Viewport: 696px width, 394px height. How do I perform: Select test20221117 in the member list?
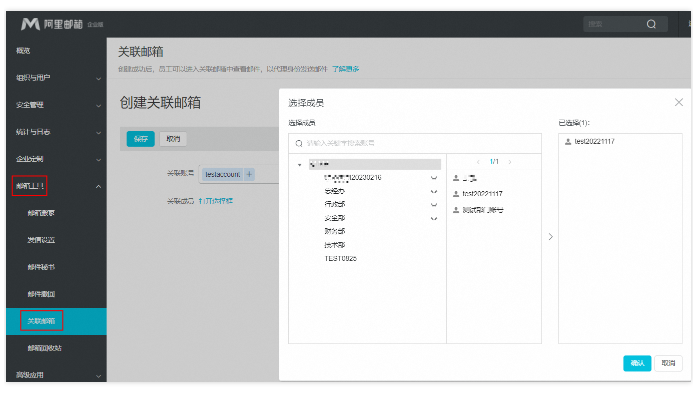[482, 194]
